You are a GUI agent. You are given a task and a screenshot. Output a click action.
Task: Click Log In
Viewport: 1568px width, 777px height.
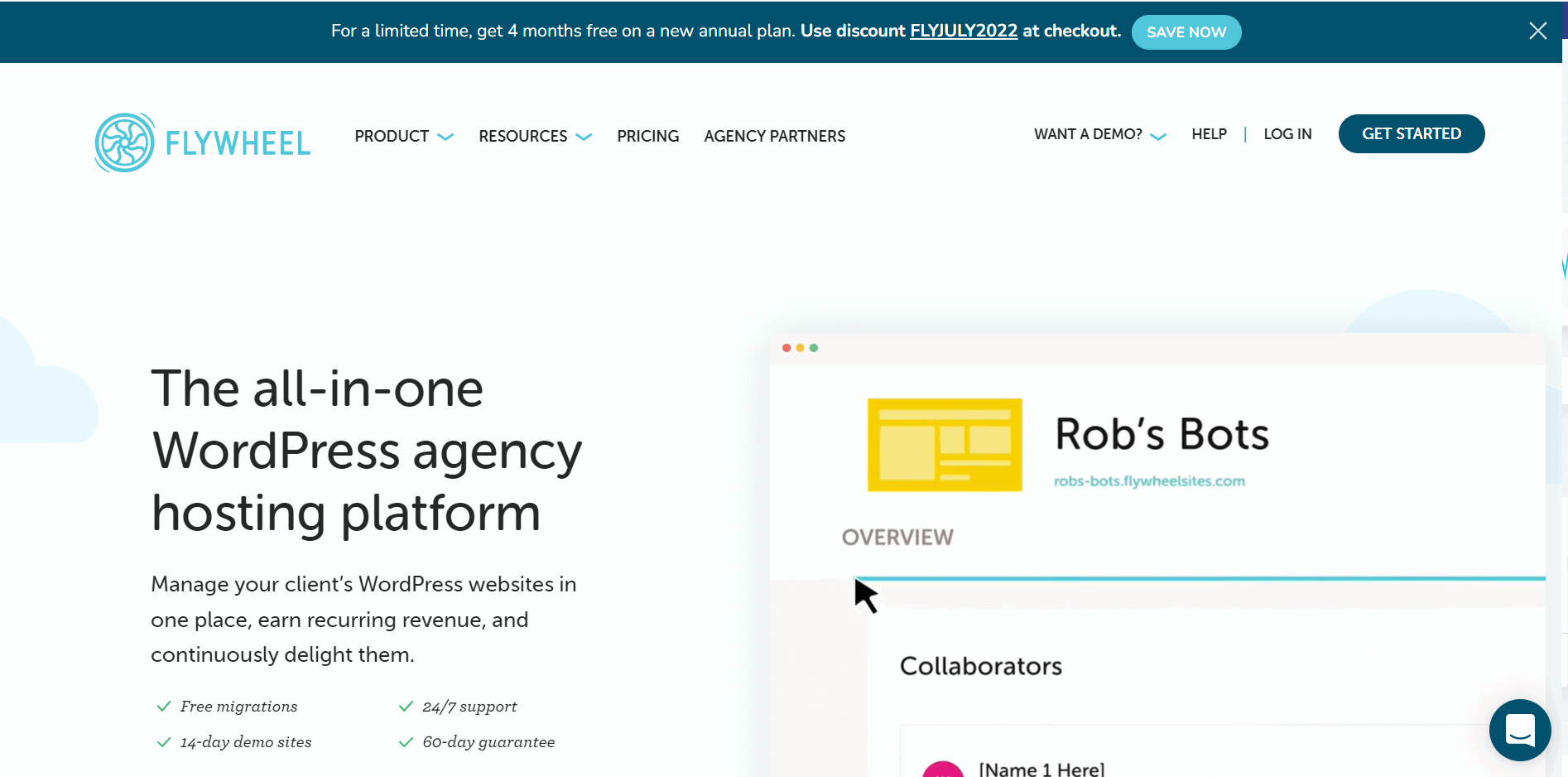coord(1287,134)
